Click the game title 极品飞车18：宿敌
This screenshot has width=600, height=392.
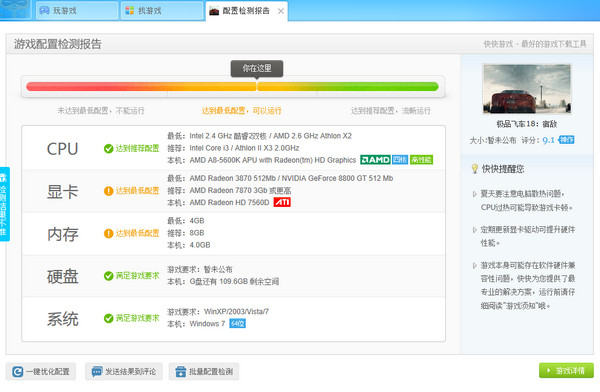coord(527,124)
